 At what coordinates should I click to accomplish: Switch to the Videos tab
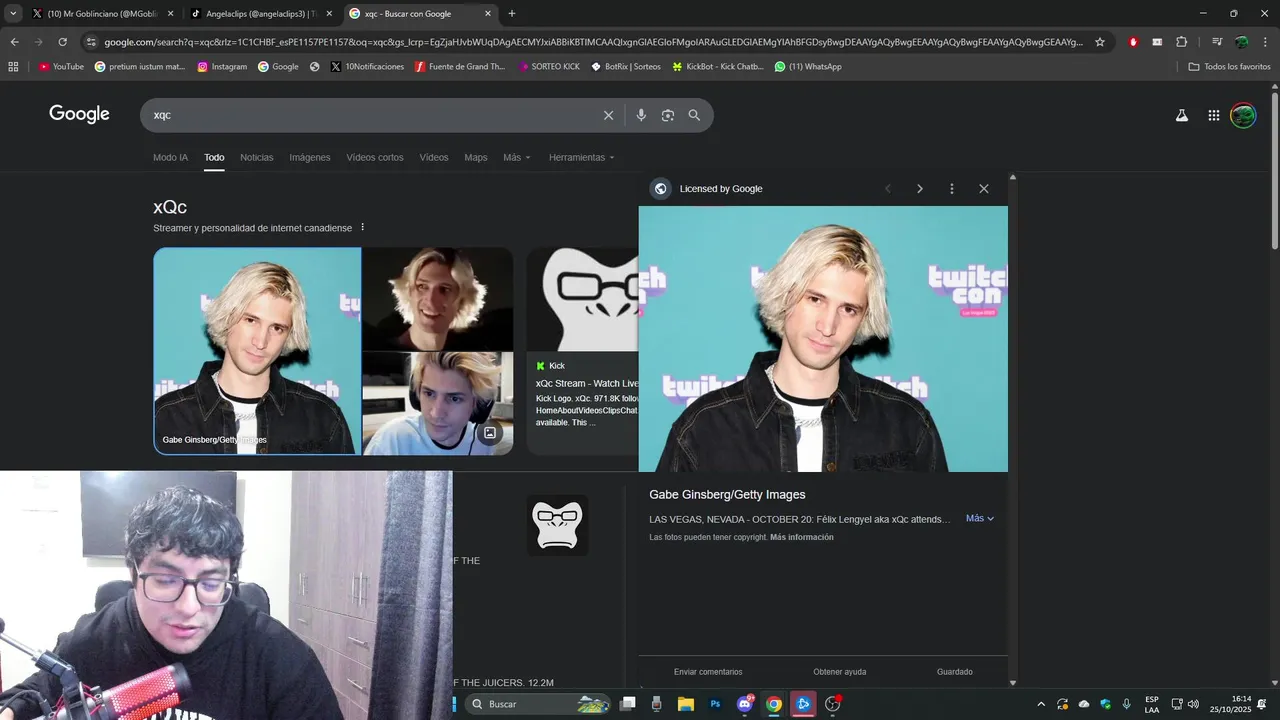[x=434, y=157]
